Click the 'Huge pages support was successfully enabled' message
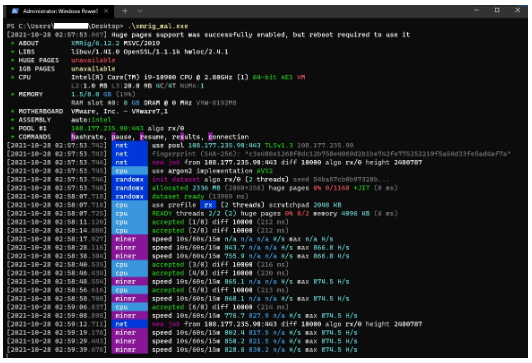This screenshot has width=532, height=363. (261, 35)
